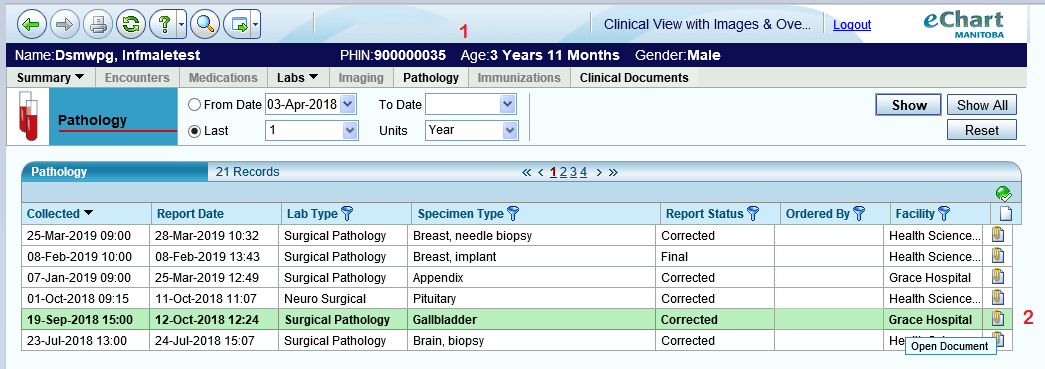
Task: Open document for Appendix row
Action: tap(997, 276)
